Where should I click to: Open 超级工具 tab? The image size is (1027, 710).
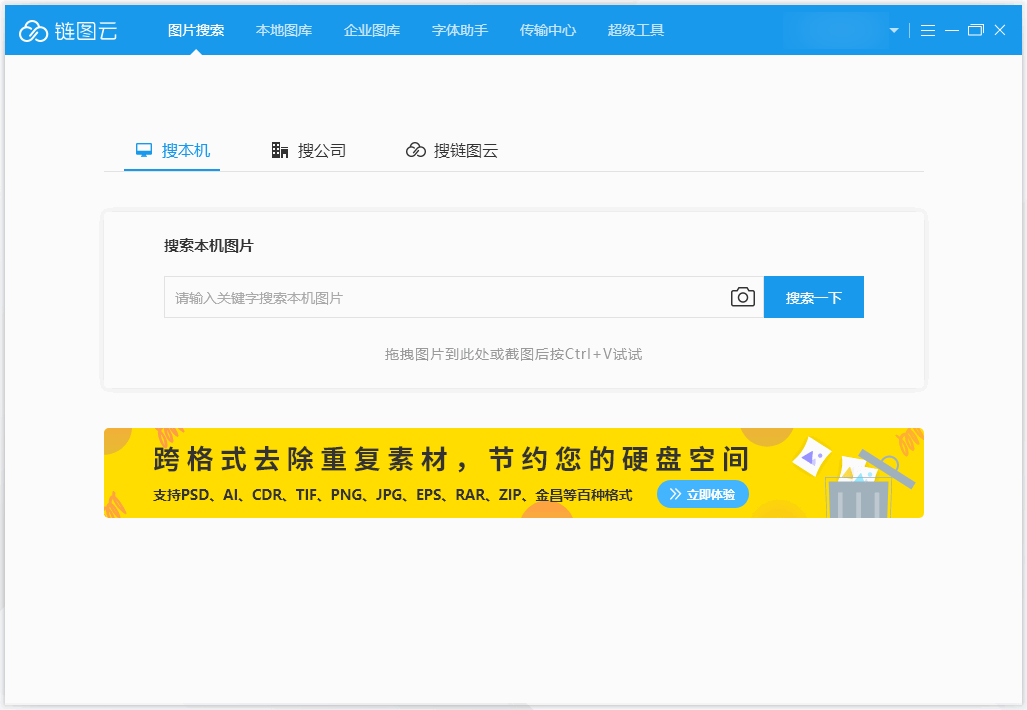[635, 30]
